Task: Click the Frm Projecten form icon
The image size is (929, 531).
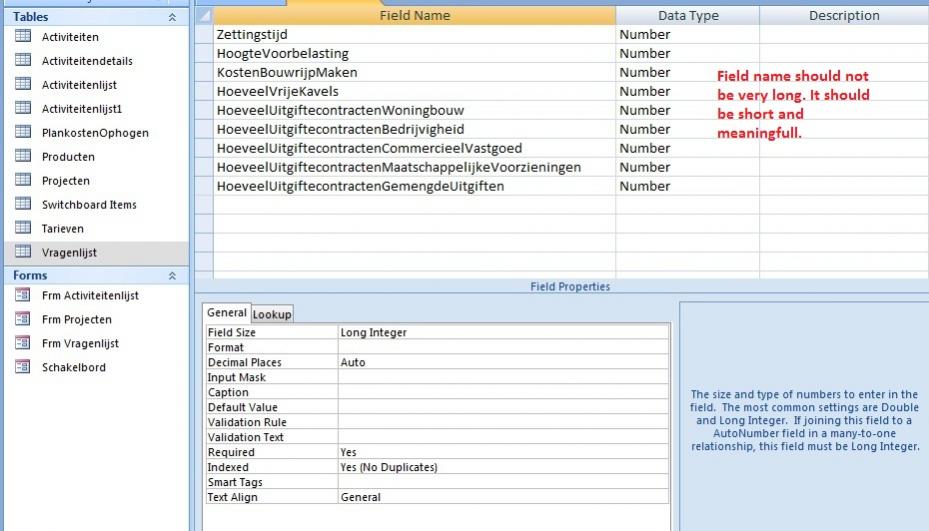Action: tap(23, 320)
